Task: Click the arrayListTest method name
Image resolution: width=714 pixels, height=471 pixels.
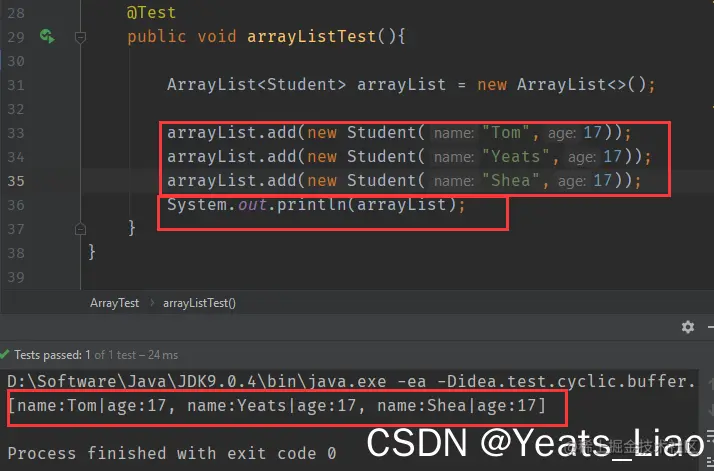Action: tap(311, 36)
